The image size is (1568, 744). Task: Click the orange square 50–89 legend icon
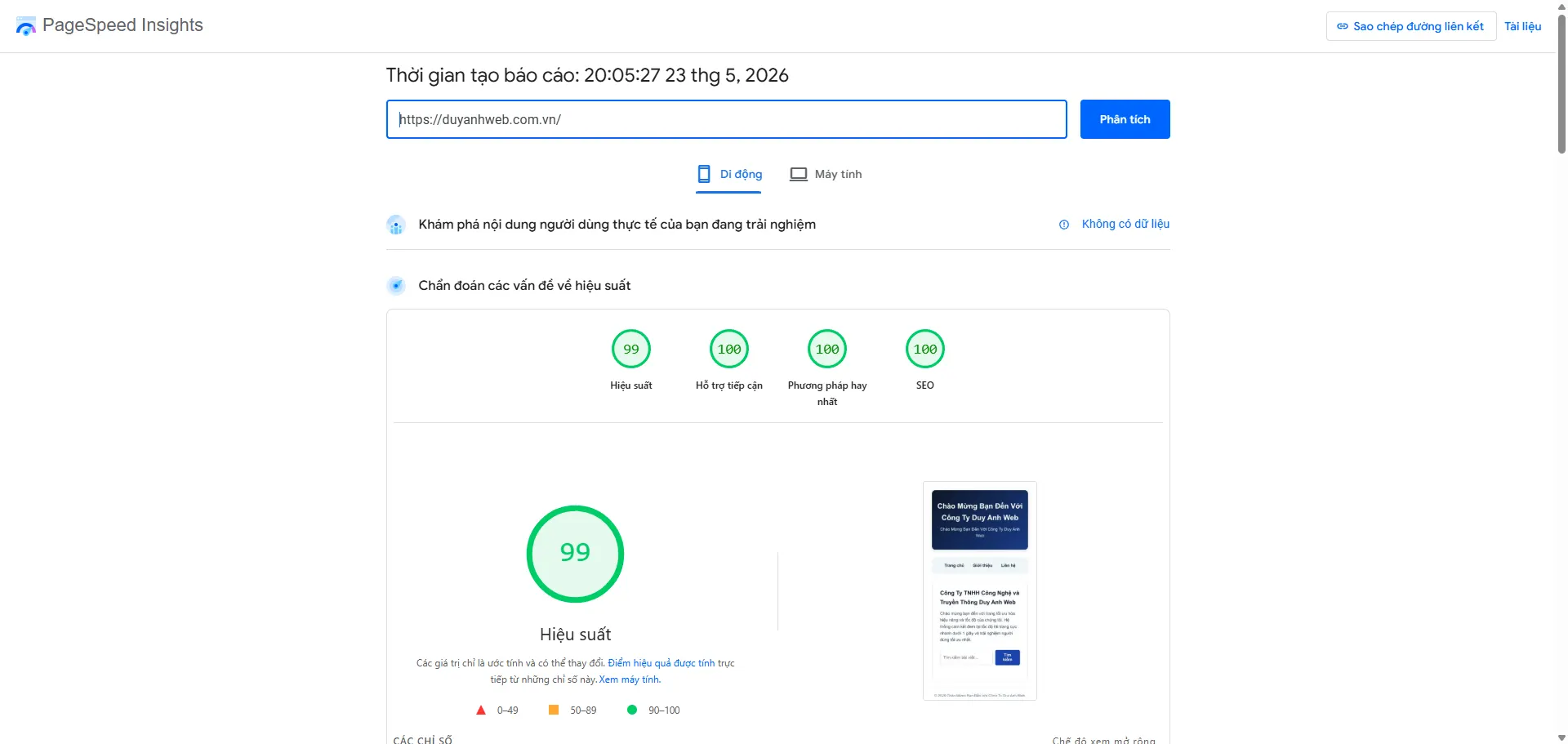[554, 711]
